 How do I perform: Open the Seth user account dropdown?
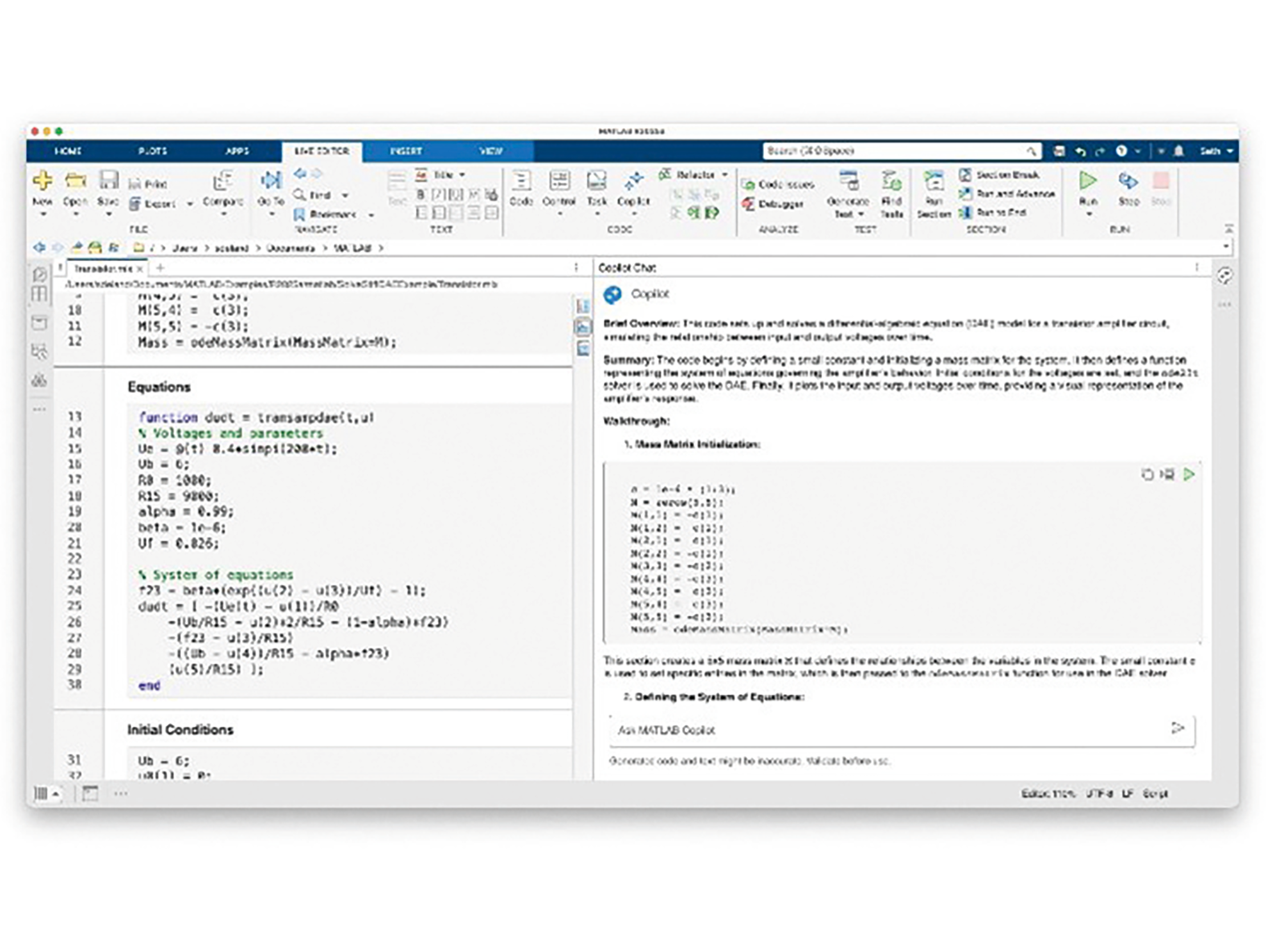pos(1216,151)
